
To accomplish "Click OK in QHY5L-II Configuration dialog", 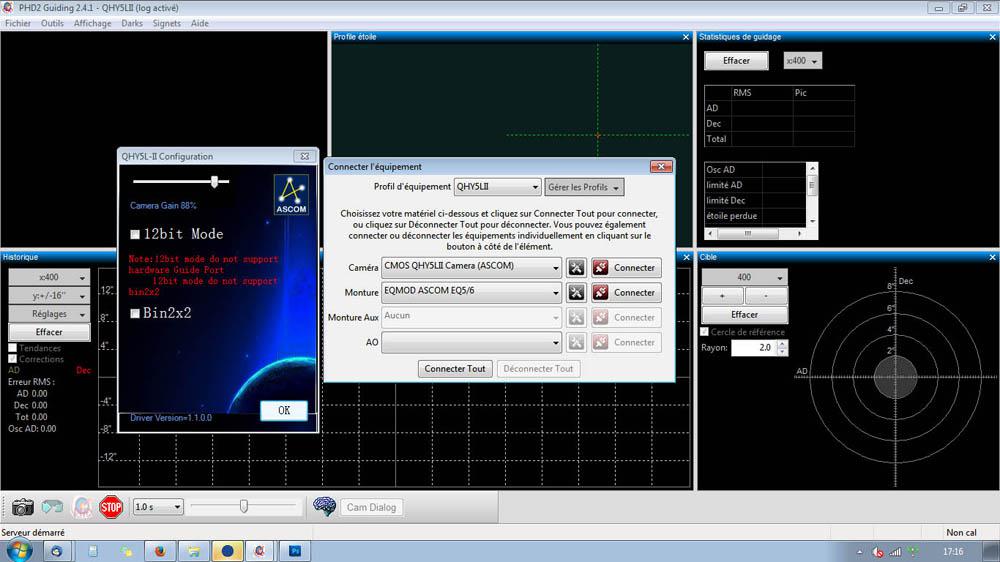I will (x=284, y=410).
